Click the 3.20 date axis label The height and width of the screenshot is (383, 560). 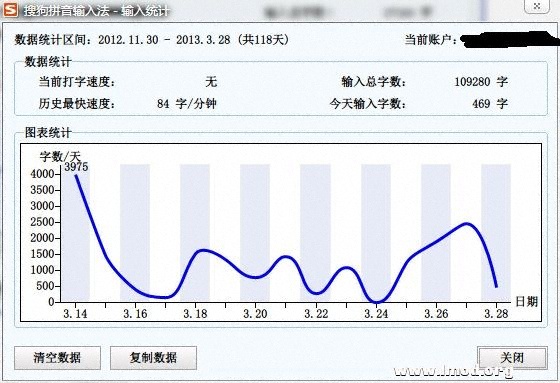[255, 314]
